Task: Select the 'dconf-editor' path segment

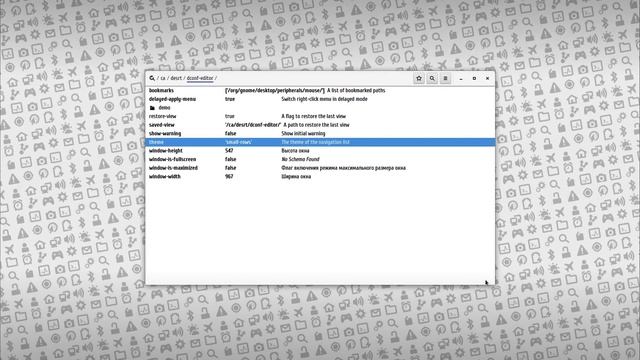Action: (200, 78)
